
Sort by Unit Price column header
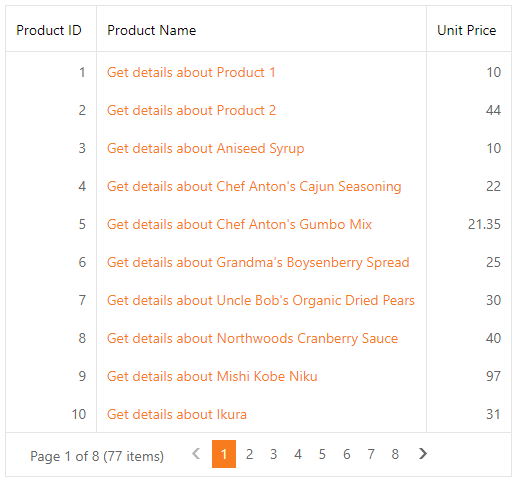point(469,29)
